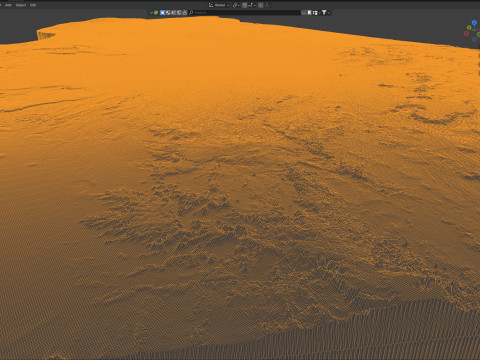Click the lower dark blue negative Z gizmo circle
This screenshot has height=360, width=480.
[x=474, y=40]
